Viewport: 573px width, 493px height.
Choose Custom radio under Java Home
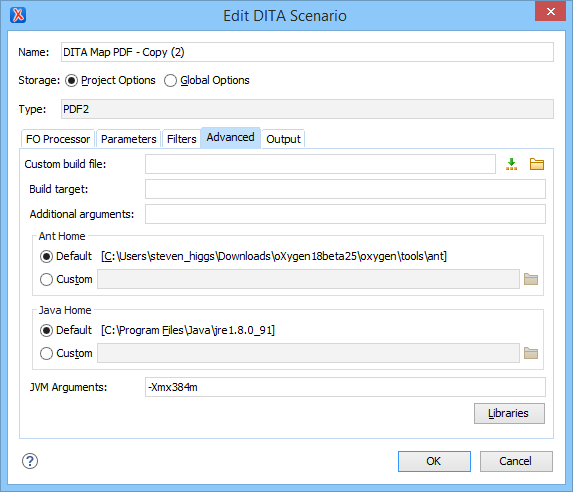[x=46, y=353]
